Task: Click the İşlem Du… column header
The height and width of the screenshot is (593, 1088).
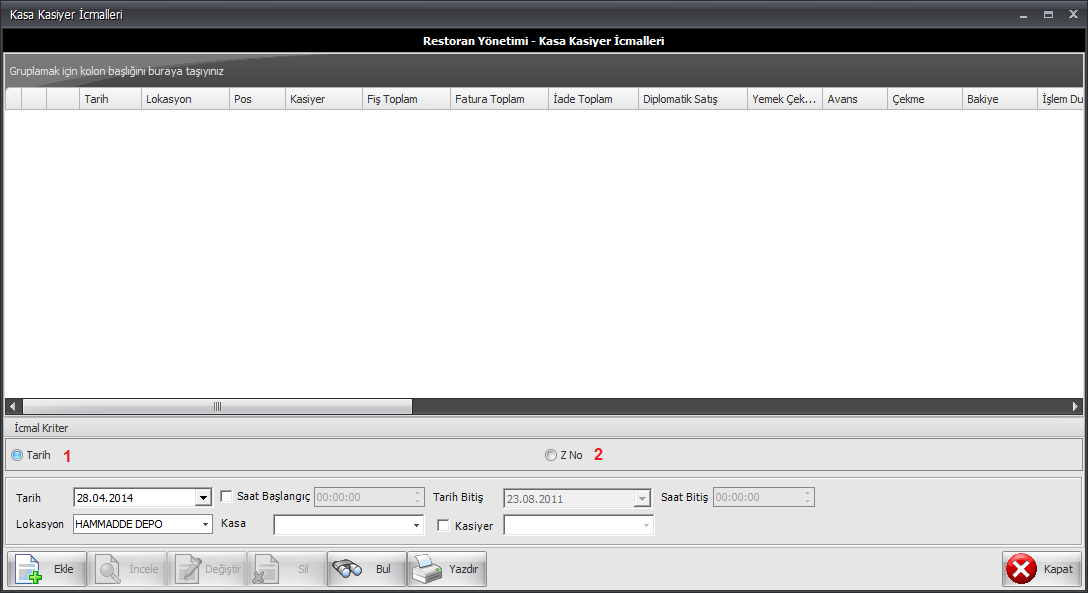Action: [x=1060, y=99]
